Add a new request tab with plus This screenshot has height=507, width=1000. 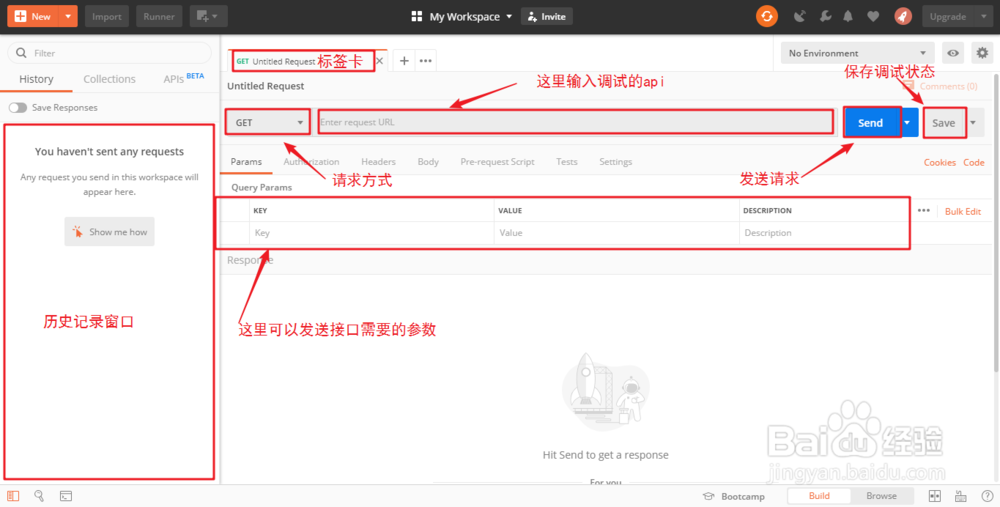click(404, 61)
